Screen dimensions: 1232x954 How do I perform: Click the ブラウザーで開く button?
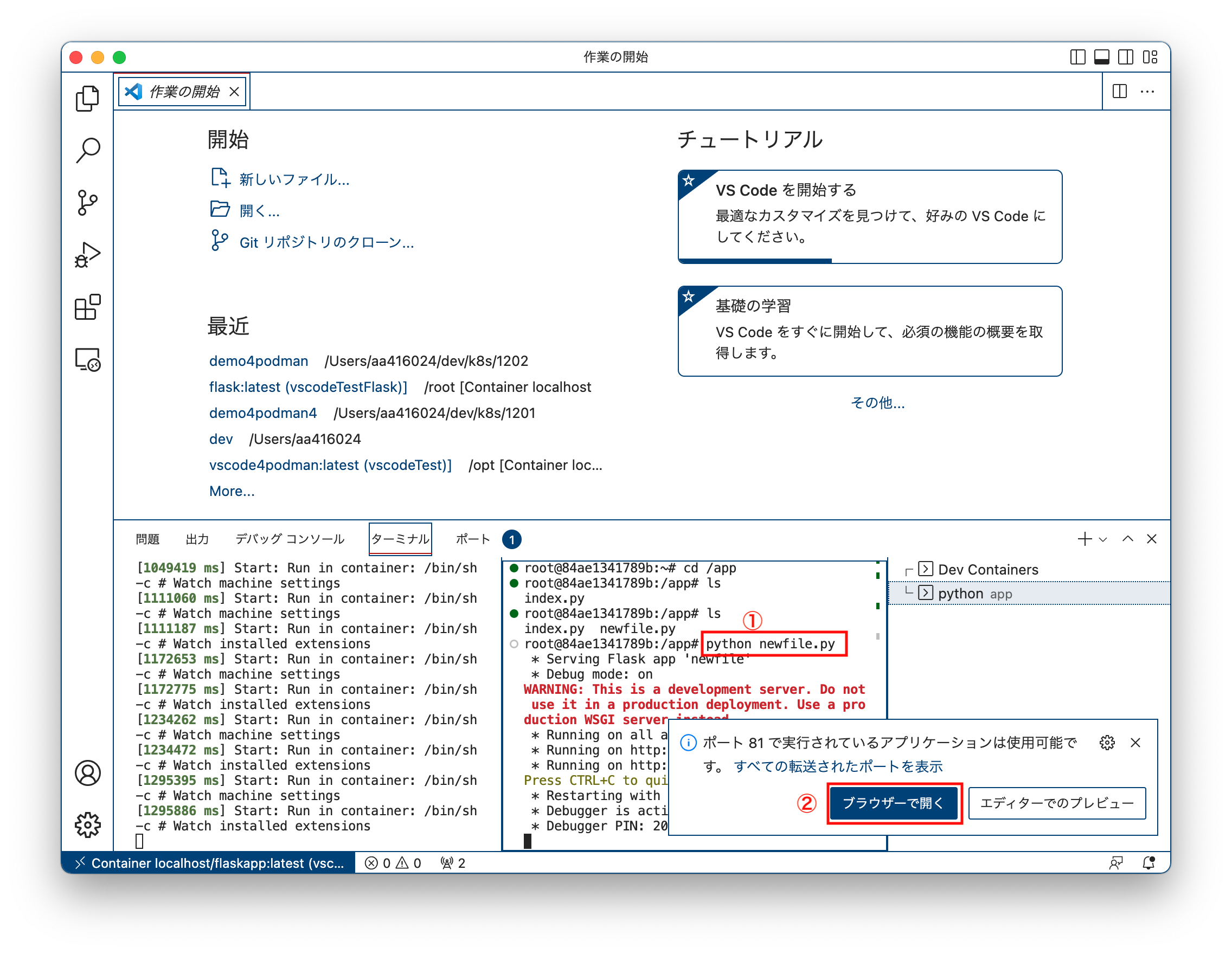tap(894, 803)
